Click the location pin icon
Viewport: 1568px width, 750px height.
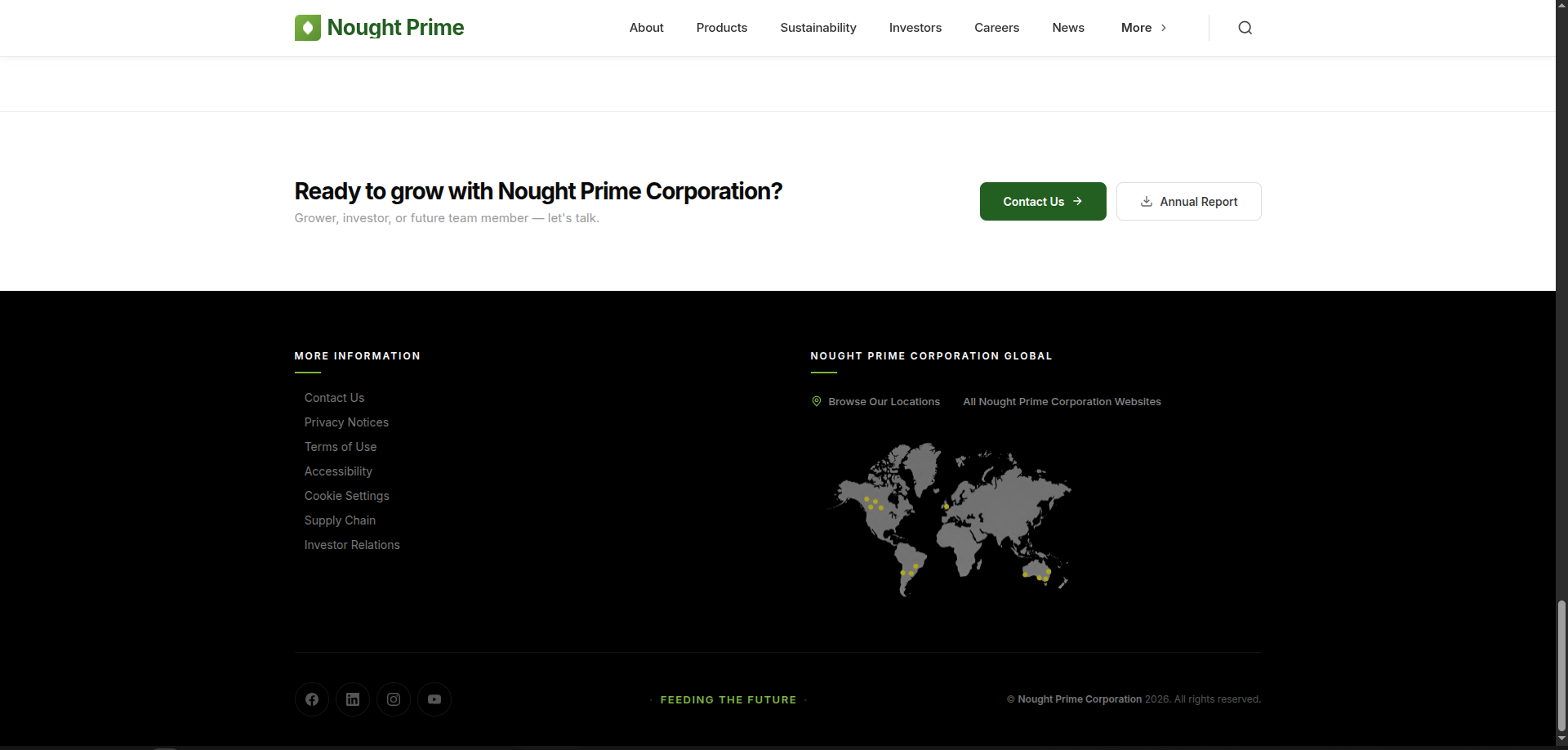tap(816, 401)
